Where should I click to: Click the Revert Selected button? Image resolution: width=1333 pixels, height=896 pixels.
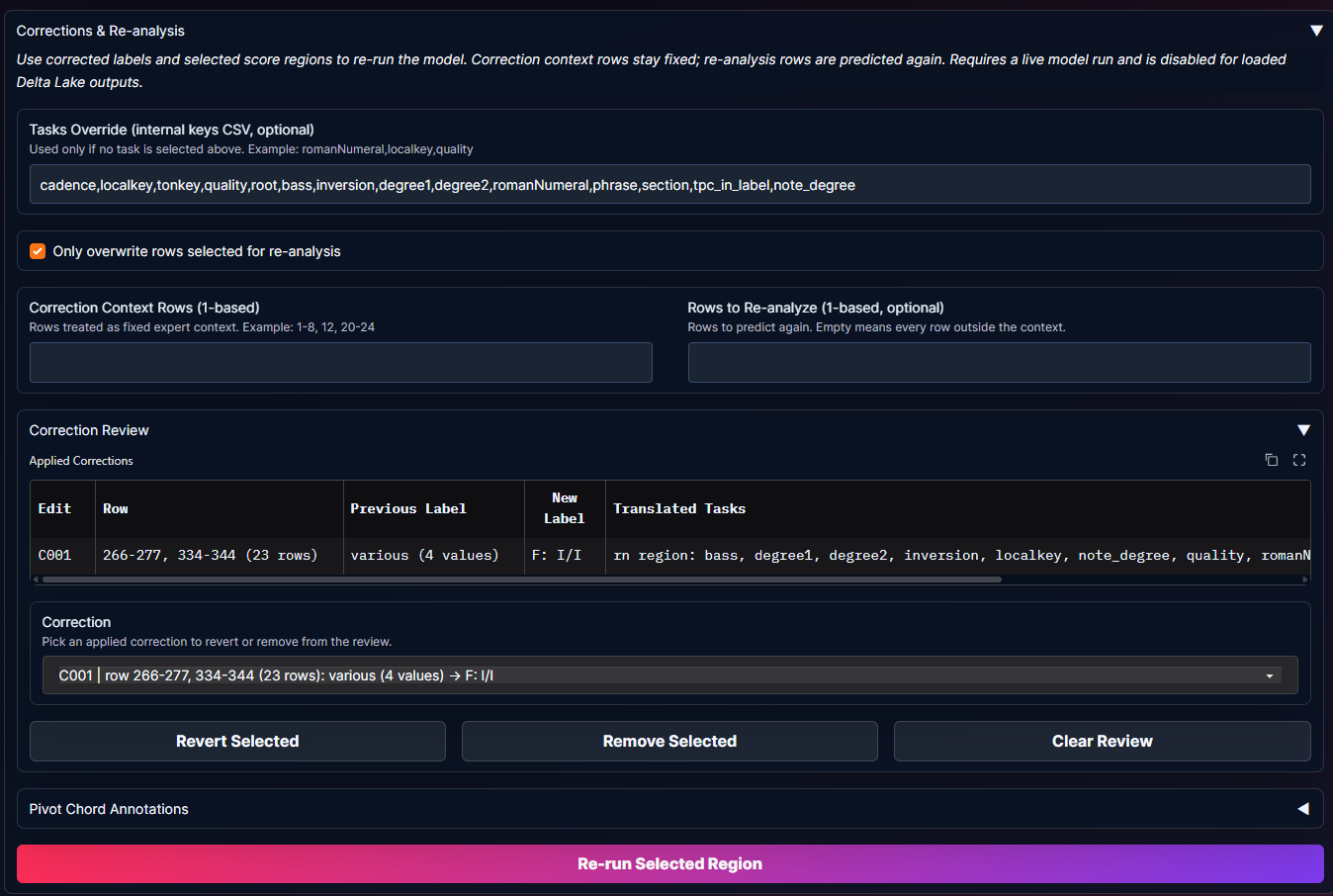pos(237,741)
